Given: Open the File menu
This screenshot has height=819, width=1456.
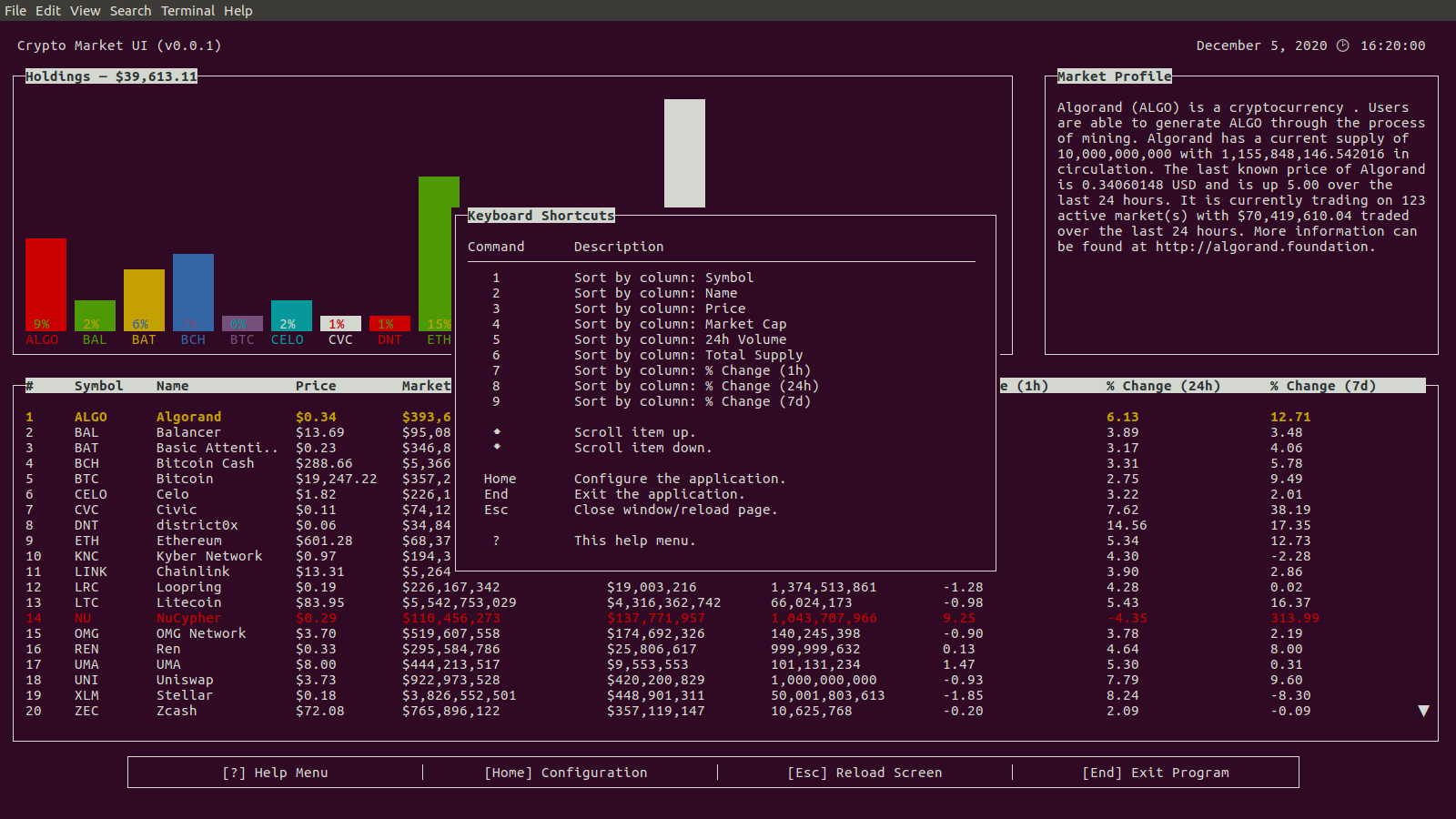Looking at the screenshot, I should [15, 11].
